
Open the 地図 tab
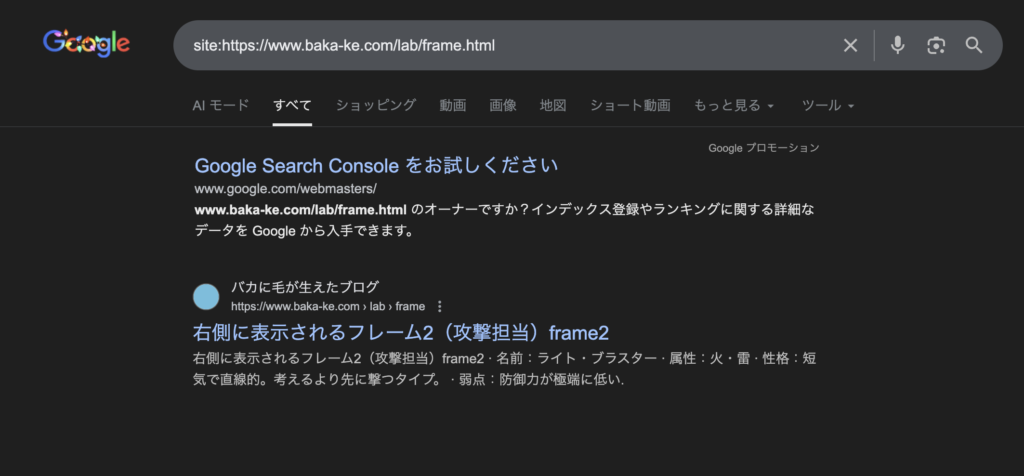click(553, 105)
